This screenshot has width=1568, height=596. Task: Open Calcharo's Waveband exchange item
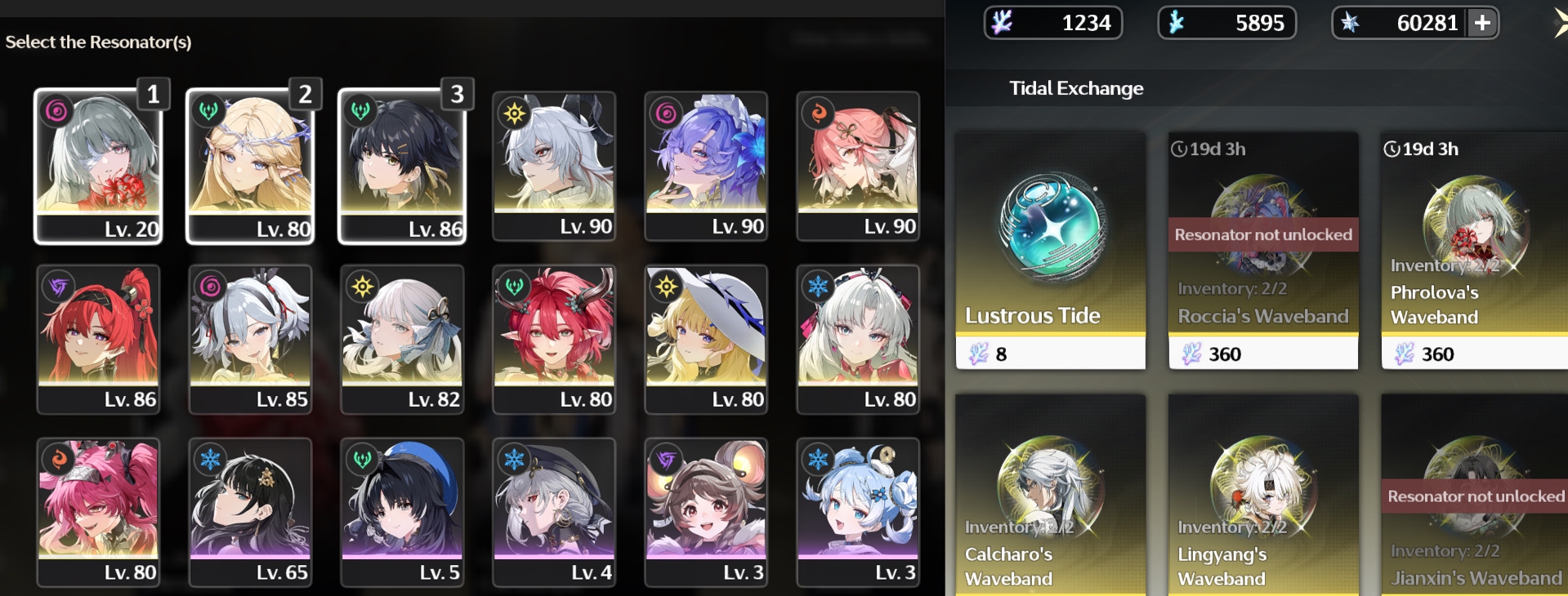[x=1051, y=496]
